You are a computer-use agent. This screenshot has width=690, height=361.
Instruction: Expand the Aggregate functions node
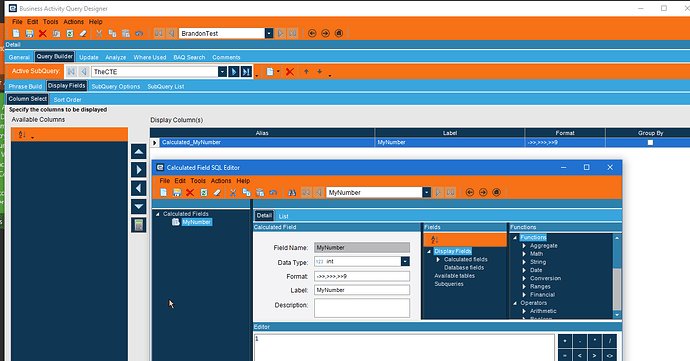(524, 246)
